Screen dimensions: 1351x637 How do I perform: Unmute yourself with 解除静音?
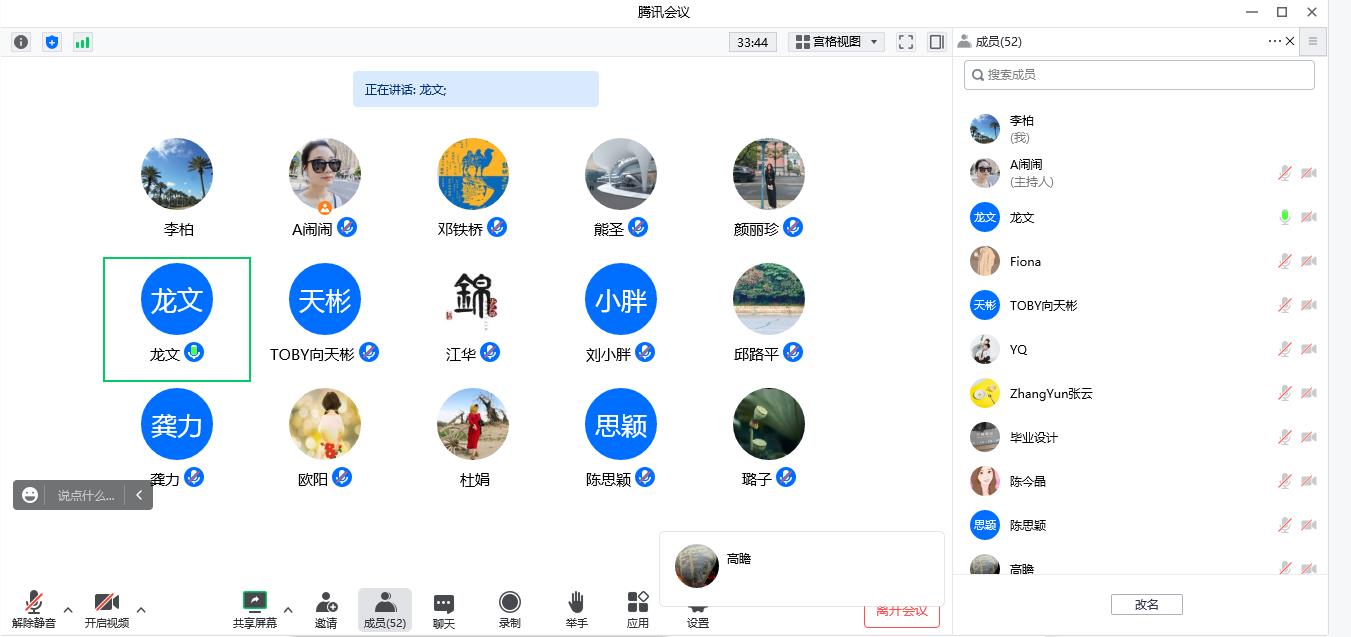[x=33, y=608]
